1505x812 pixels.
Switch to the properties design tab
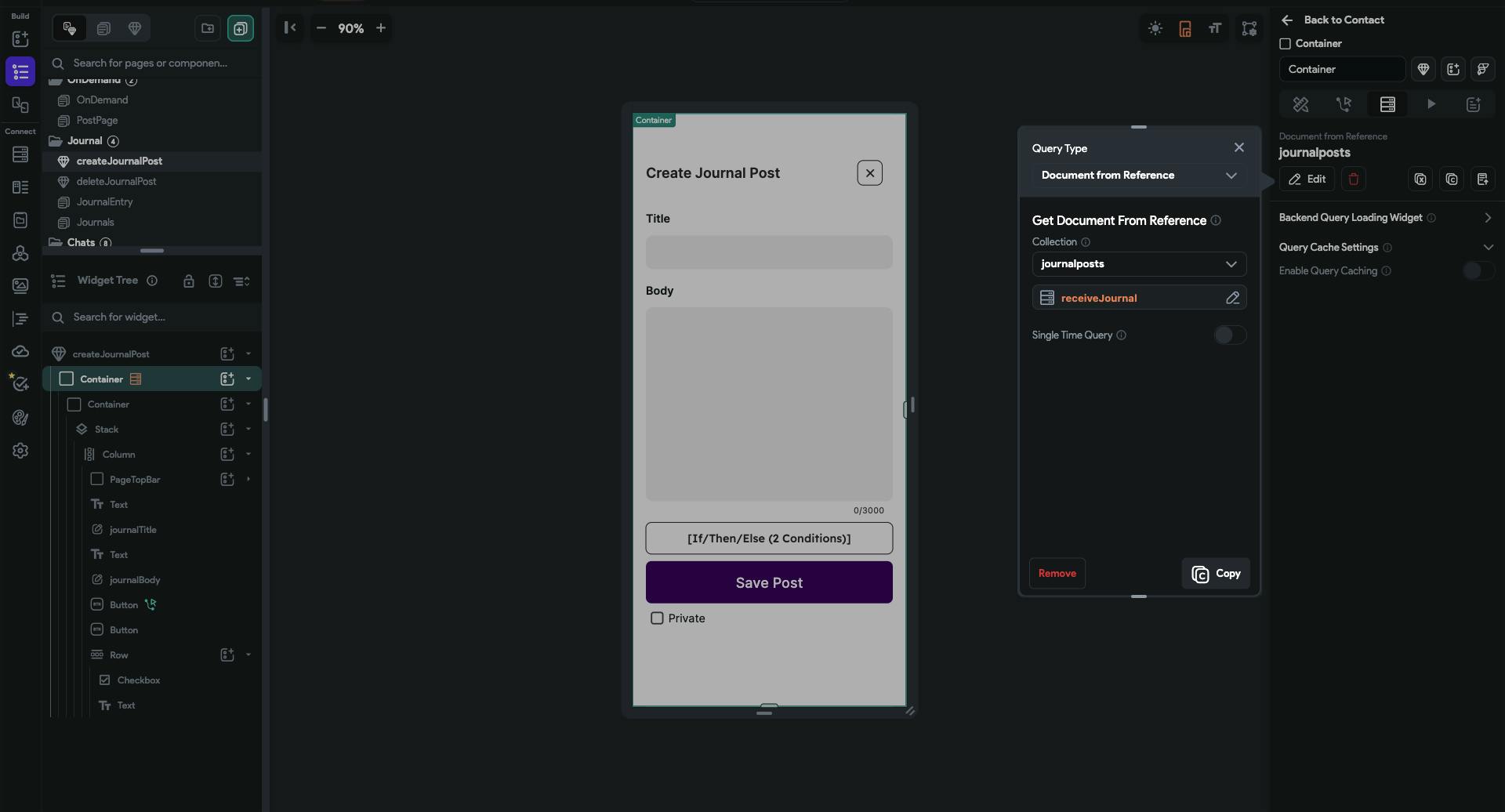pyautogui.click(x=1300, y=104)
